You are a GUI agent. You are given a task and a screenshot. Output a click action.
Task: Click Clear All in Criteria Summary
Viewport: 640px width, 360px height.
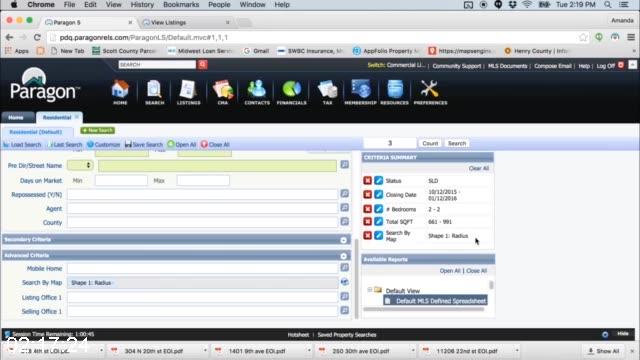coord(479,168)
